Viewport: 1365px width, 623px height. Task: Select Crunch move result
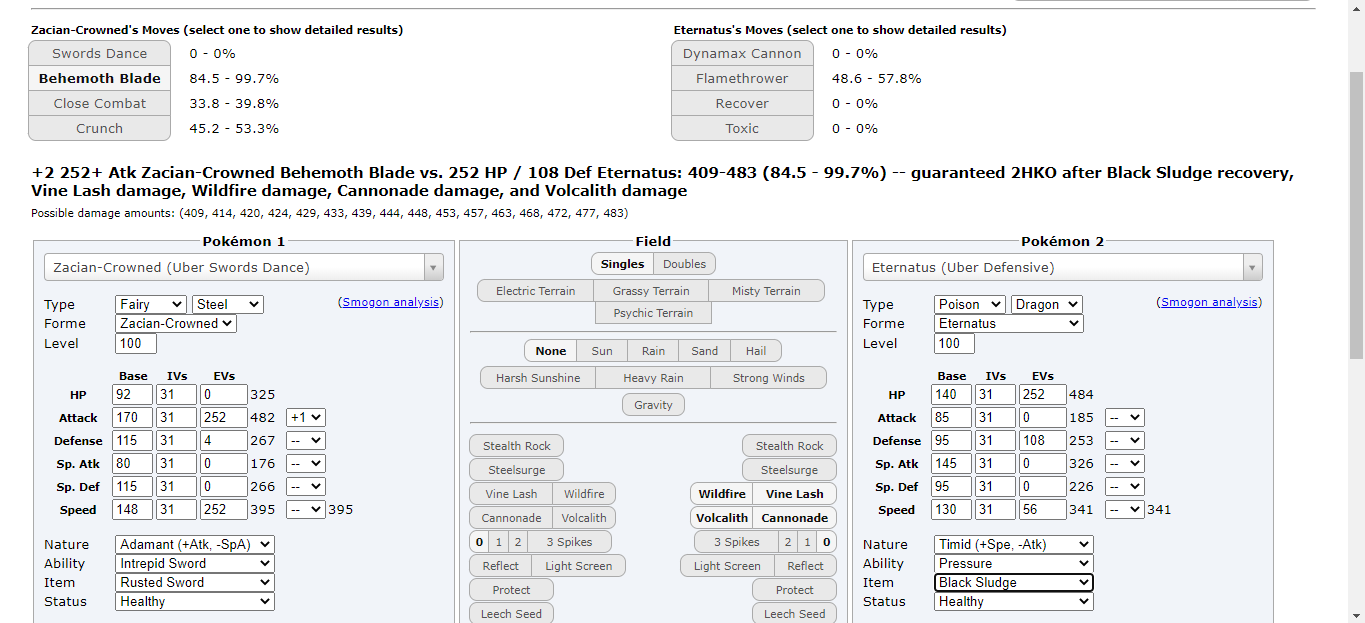(100, 128)
